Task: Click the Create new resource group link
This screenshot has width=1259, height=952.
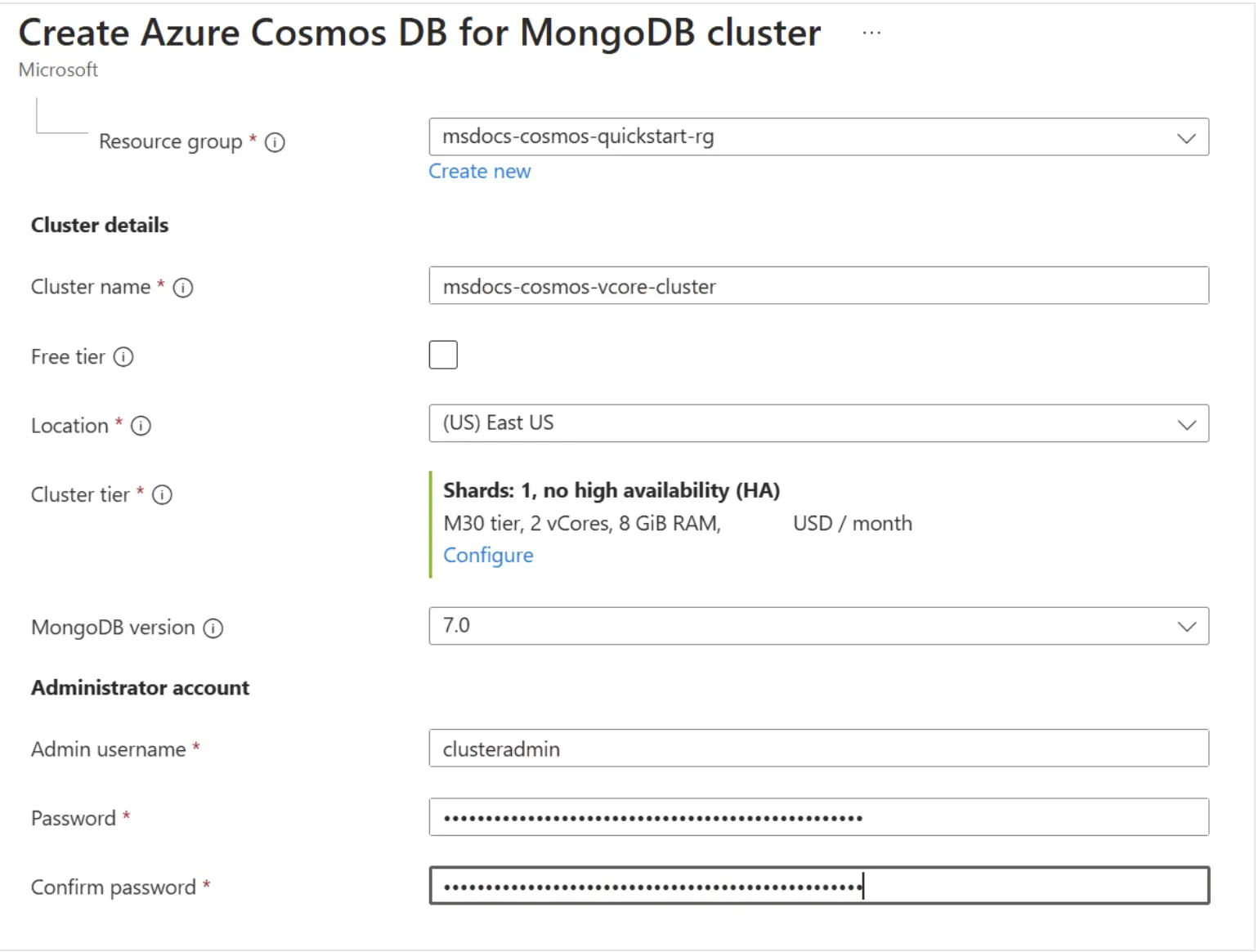Action: 480,172
